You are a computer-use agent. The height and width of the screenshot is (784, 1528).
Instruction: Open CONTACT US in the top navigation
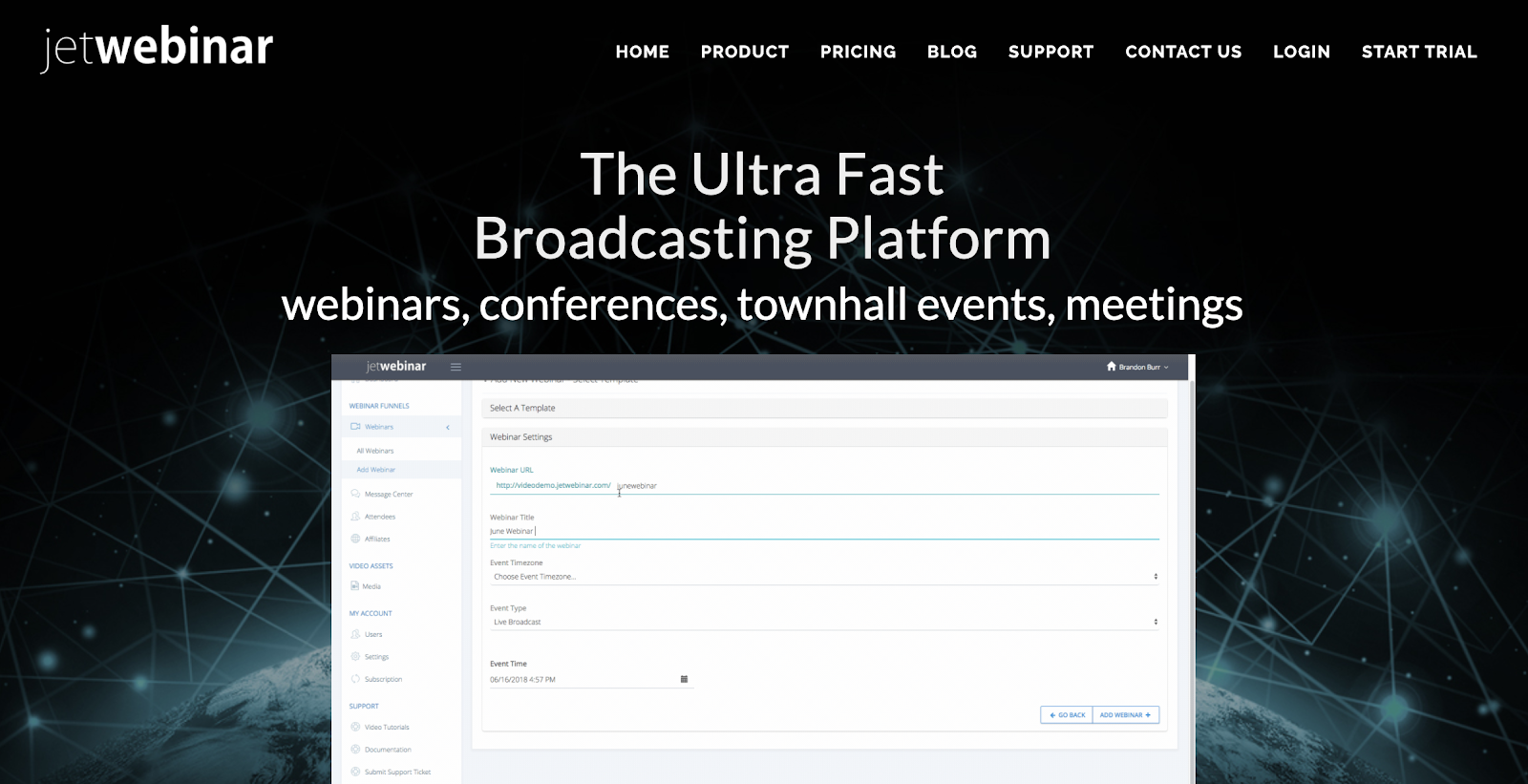[x=1183, y=52]
